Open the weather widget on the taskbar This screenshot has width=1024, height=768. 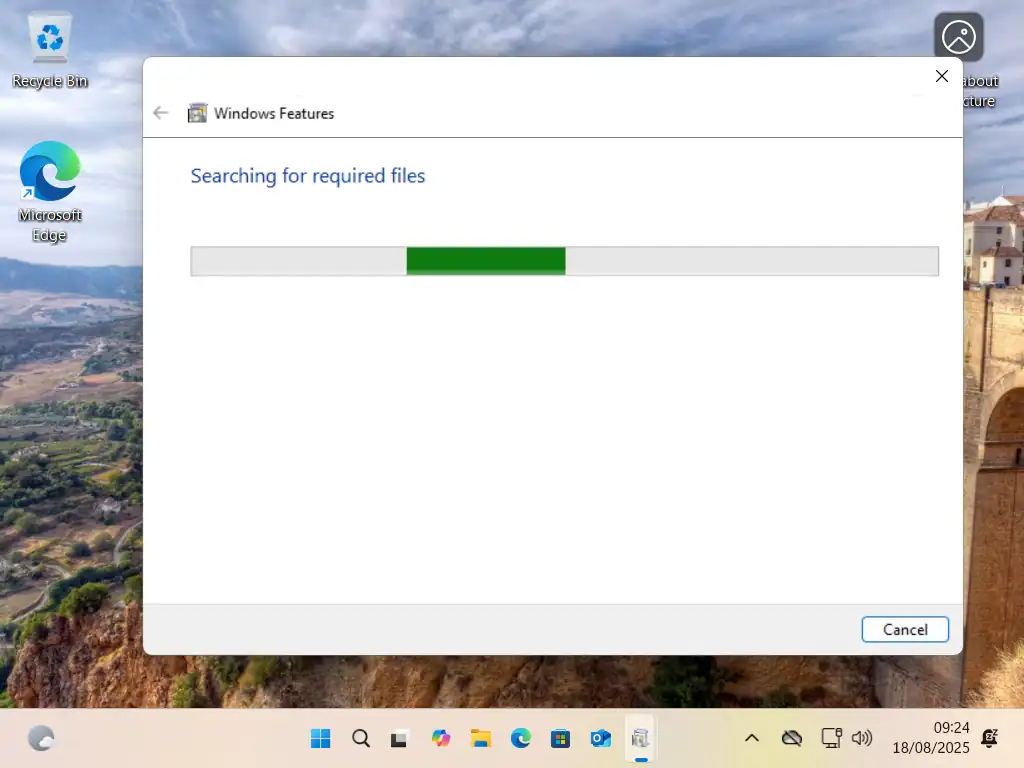coord(41,739)
